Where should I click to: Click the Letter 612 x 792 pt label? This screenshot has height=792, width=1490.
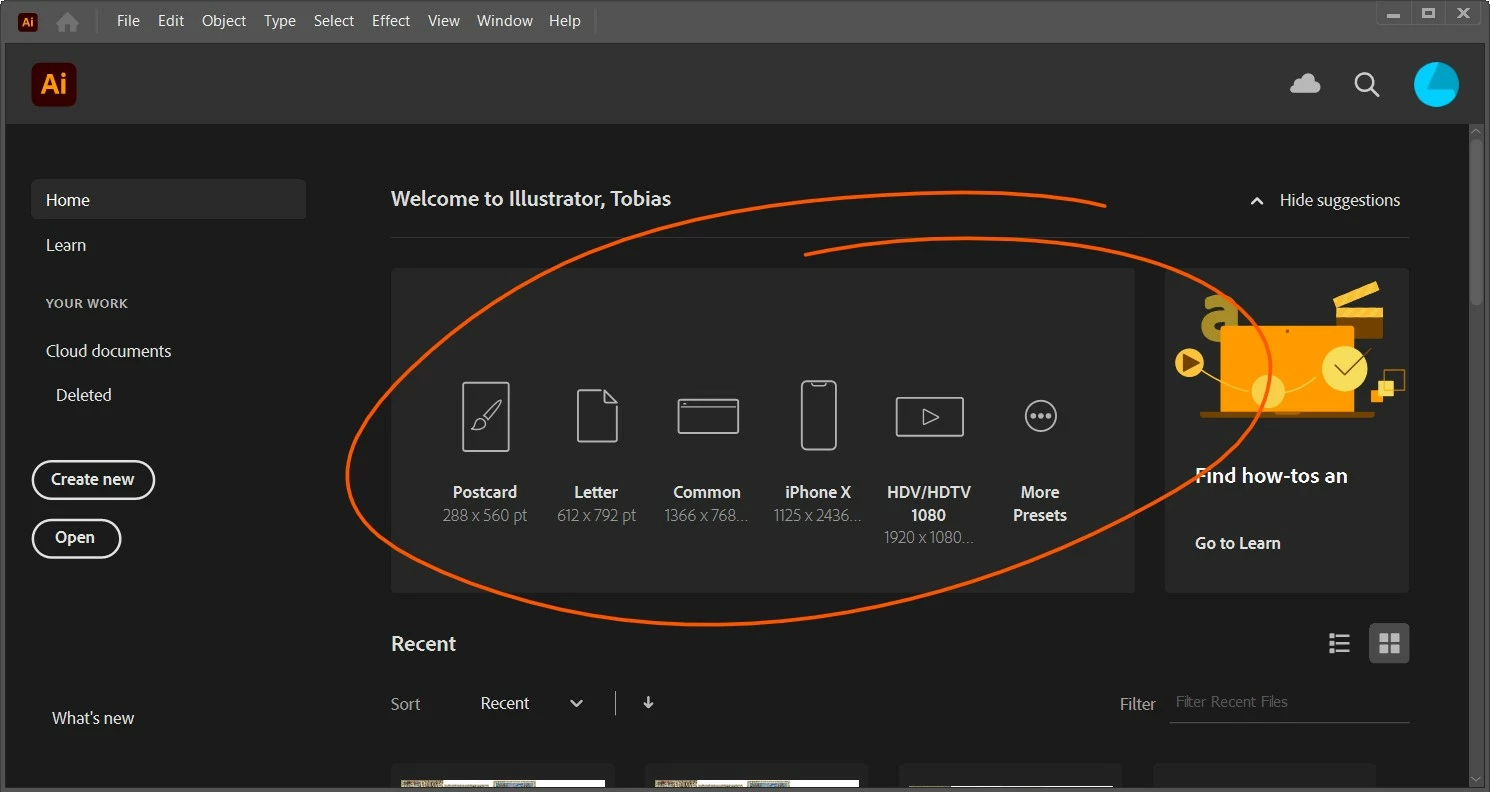(597, 504)
